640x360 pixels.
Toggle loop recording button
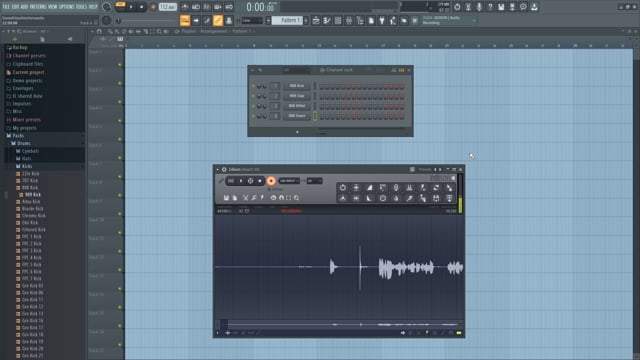point(229,7)
